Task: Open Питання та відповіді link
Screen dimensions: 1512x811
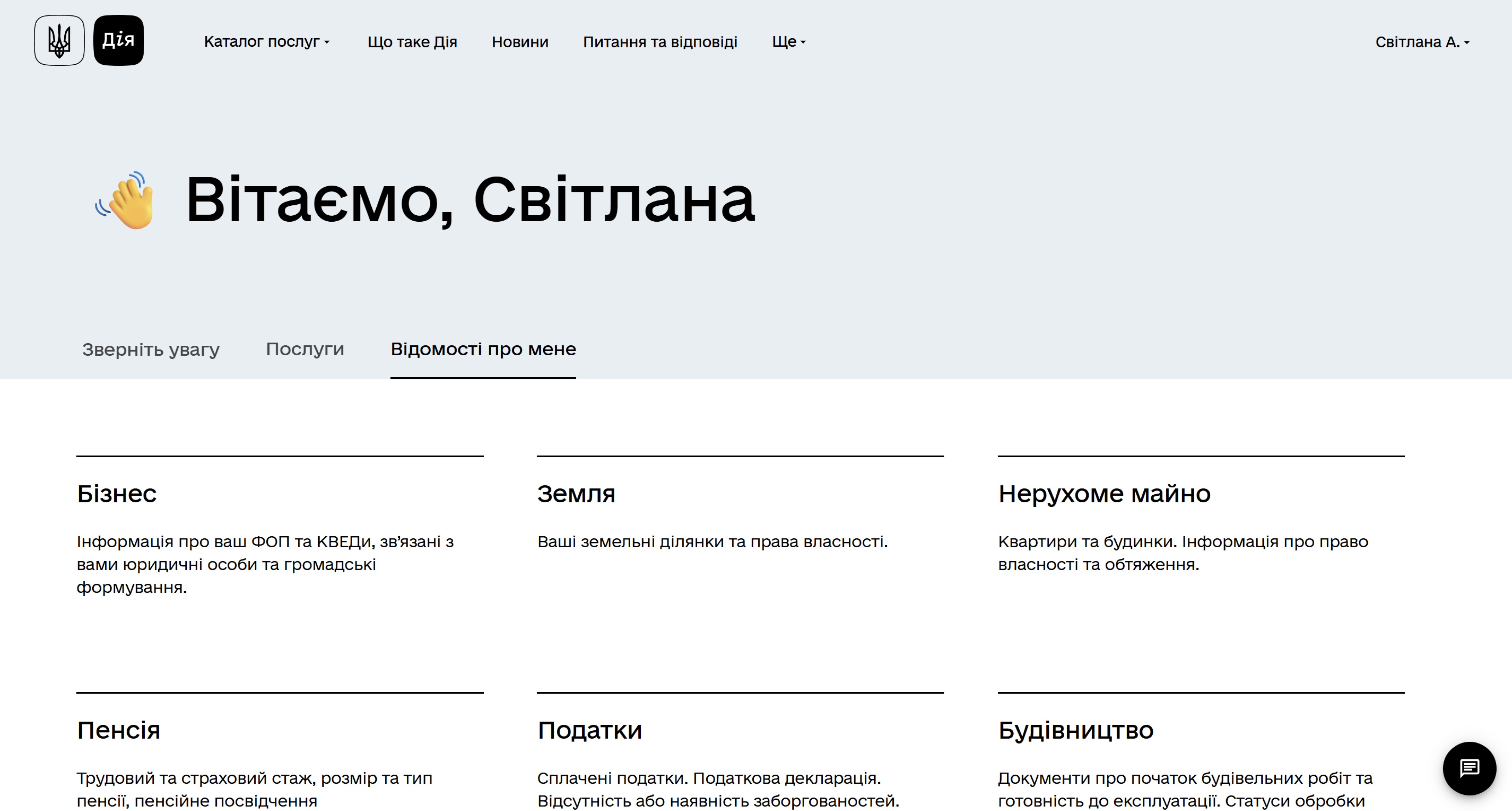Action: (x=660, y=42)
